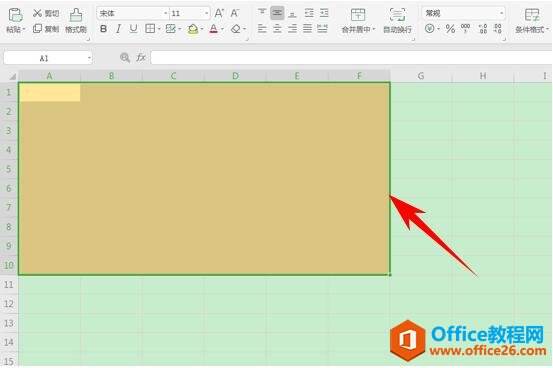Click the Copy icon
553x368 pixels.
37,29
